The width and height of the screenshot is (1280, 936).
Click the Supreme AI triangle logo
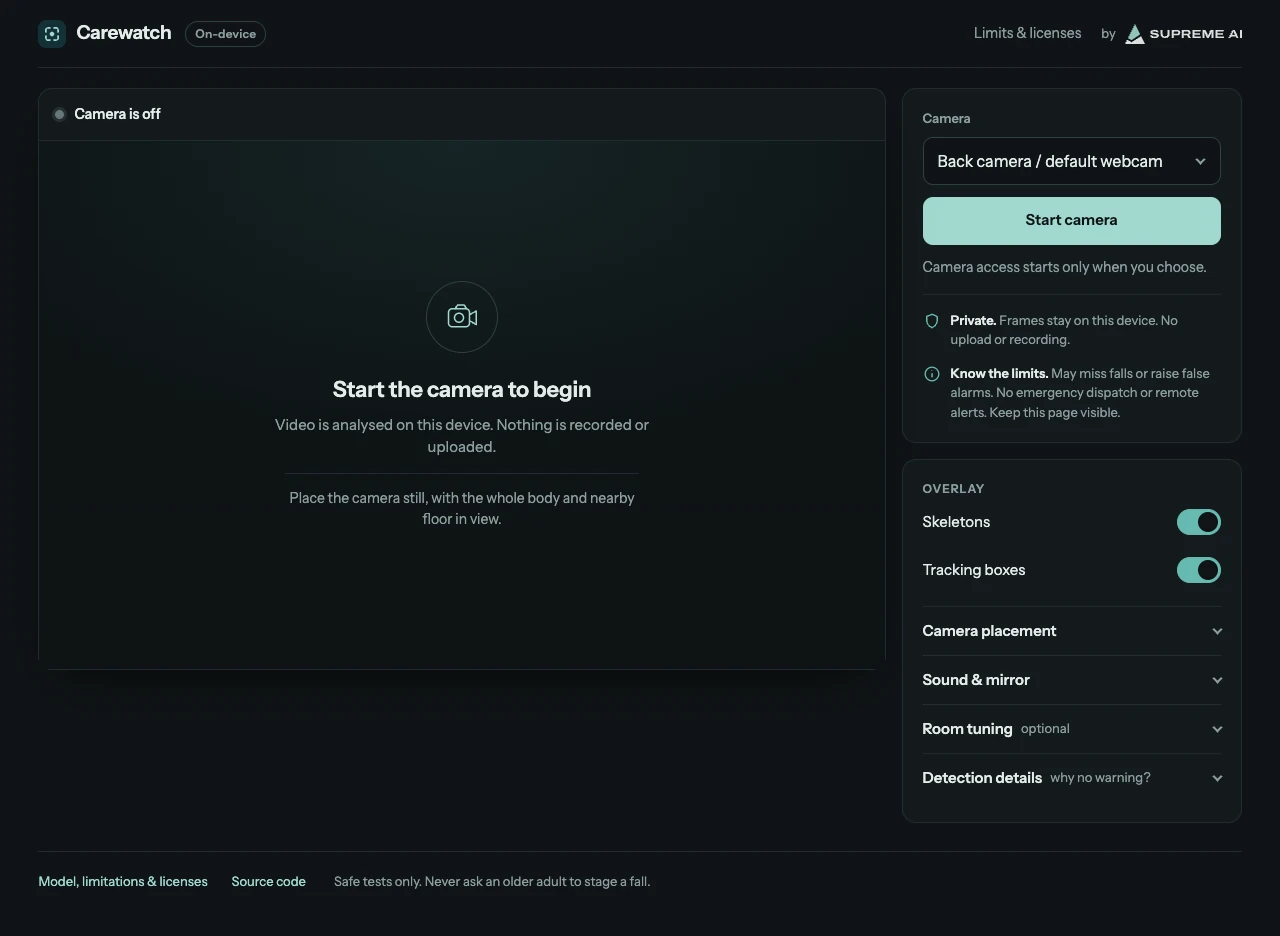(1135, 34)
